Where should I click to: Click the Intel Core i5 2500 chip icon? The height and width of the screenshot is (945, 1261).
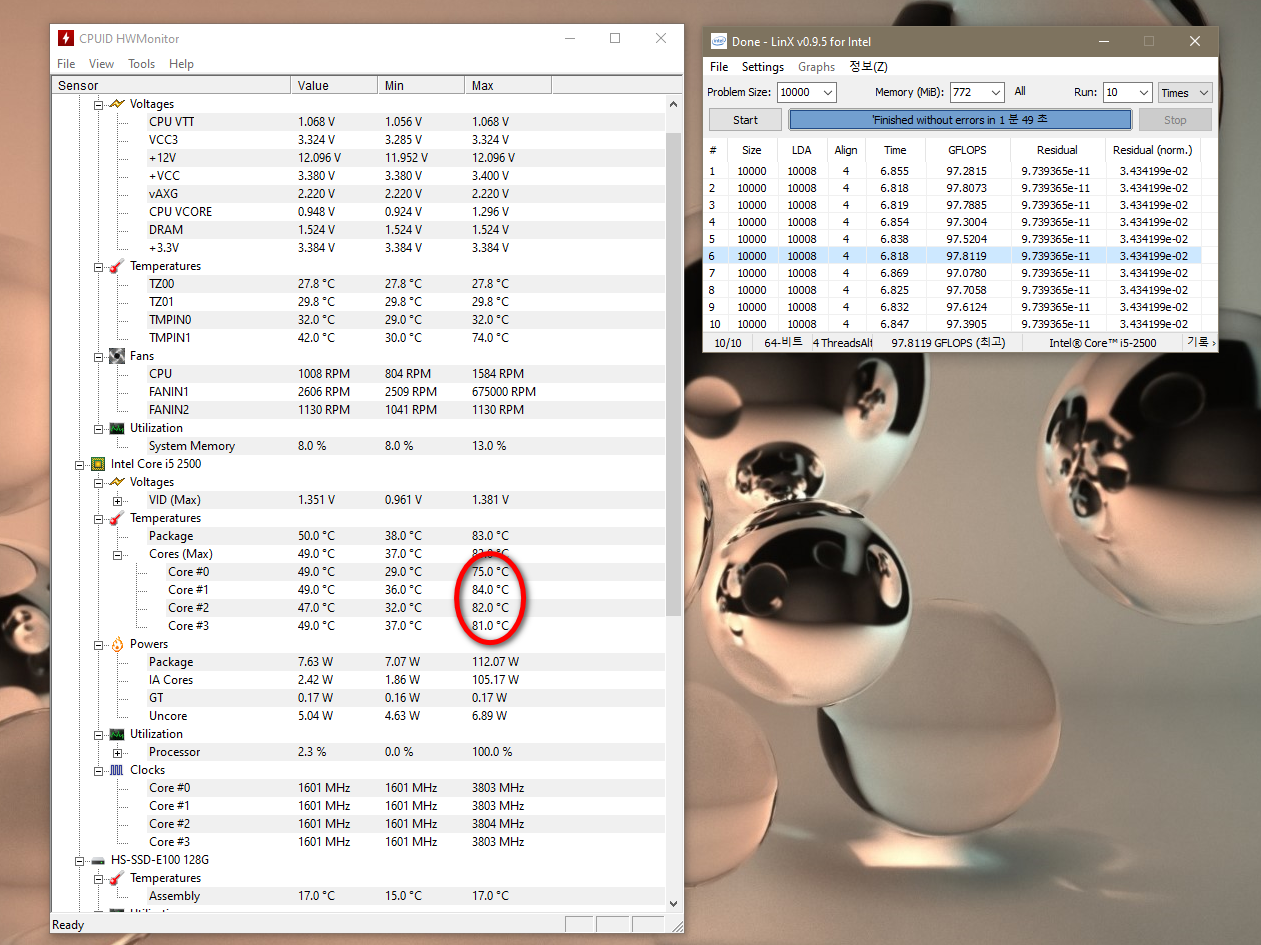coord(98,464)
